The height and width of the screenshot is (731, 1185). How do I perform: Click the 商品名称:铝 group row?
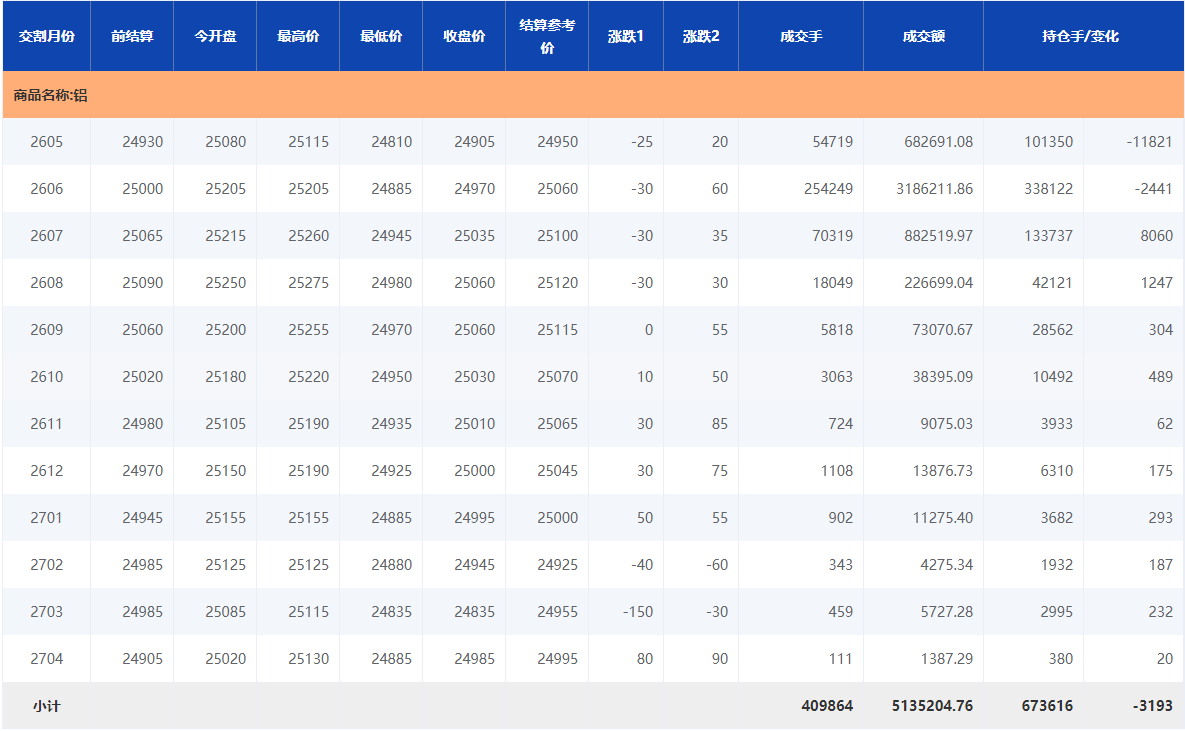[50, 96]
